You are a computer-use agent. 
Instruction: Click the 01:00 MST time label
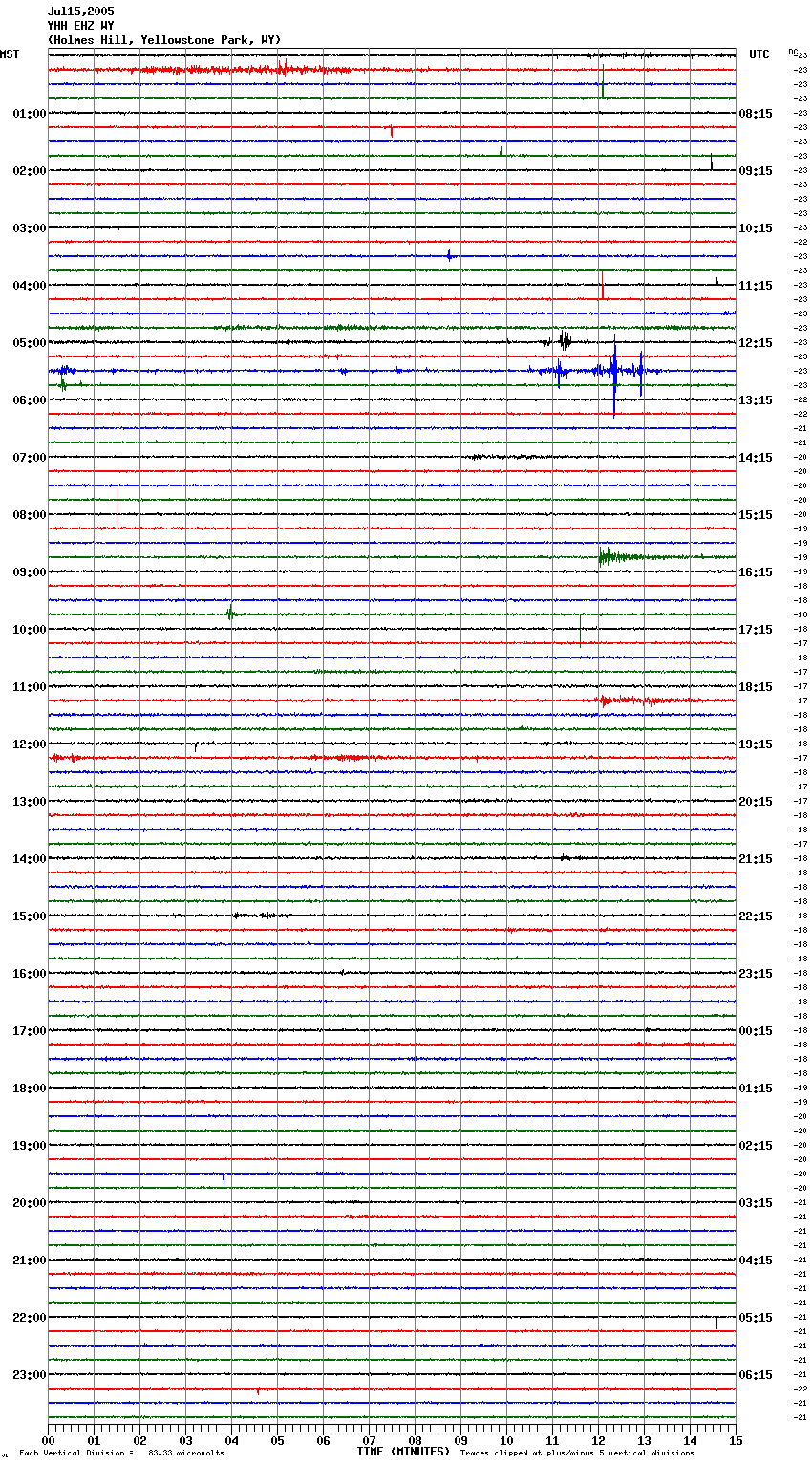point(30,114)
